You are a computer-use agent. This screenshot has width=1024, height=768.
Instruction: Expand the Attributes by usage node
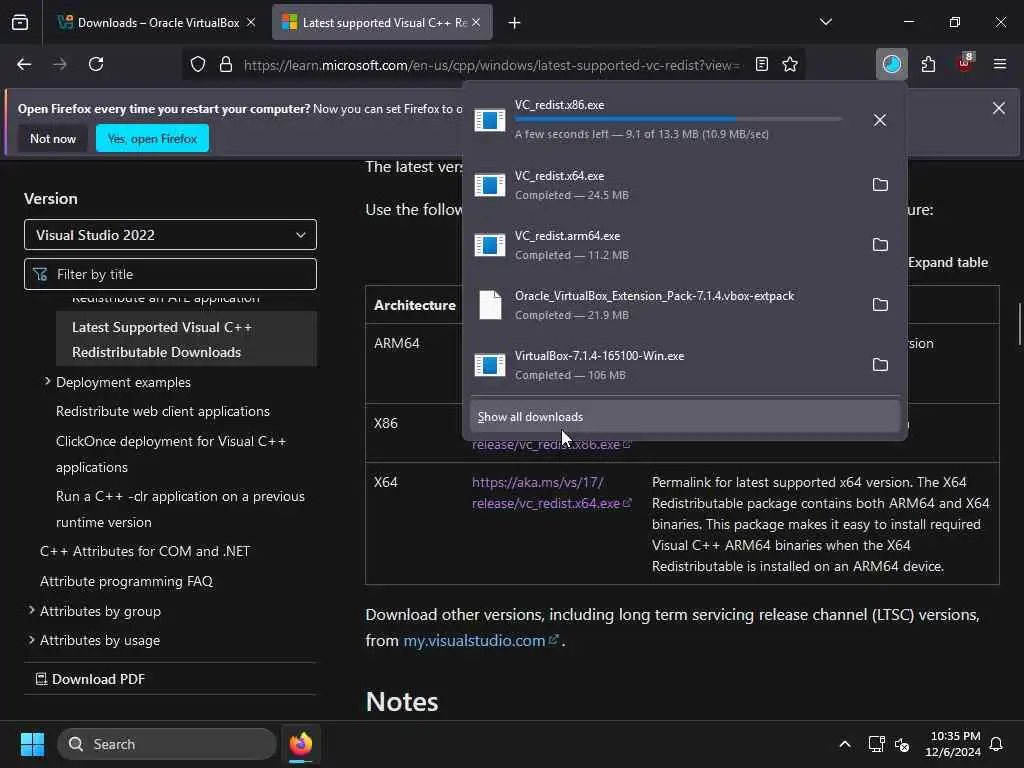pos(31,640)
